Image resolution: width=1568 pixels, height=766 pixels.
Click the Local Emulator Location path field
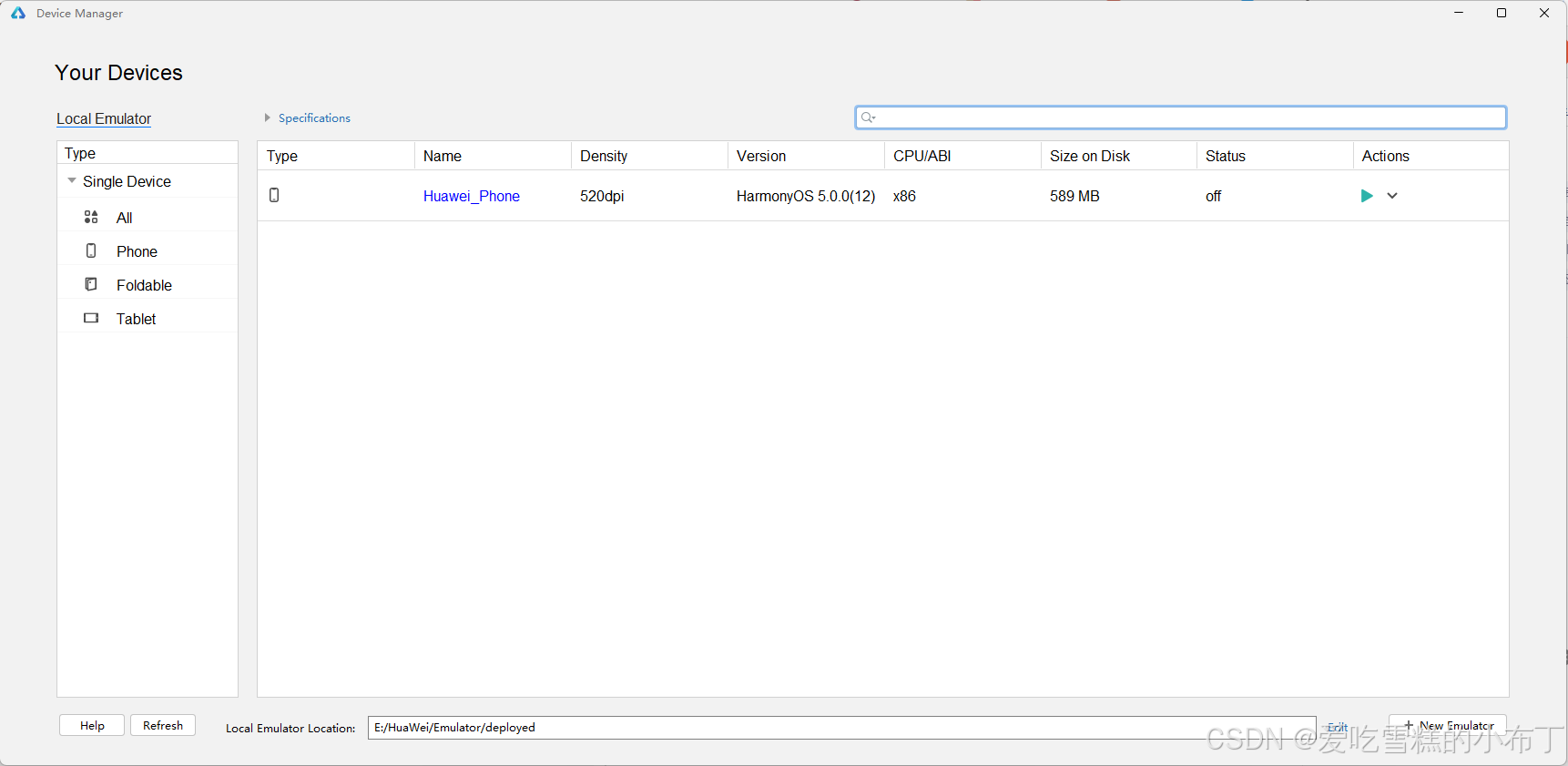[842, 728]
